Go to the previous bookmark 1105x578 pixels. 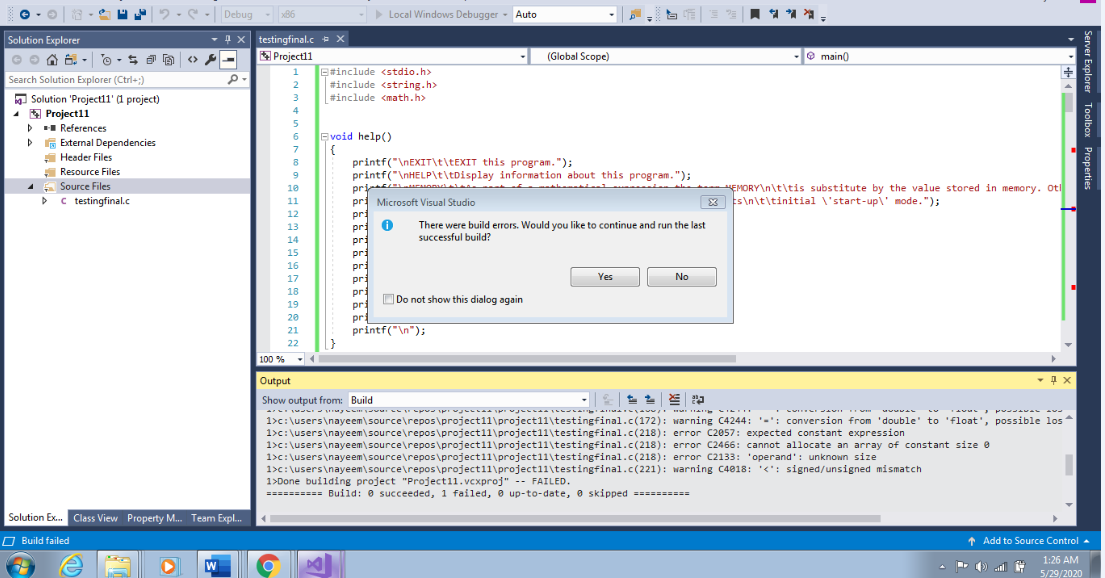coord(774,14)
